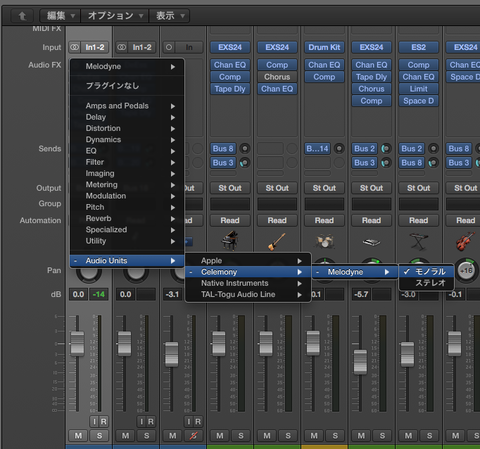Expand the Dynamics submenu
The height and width of the screenshot is (449, 480).
pyautogui.click(x=127, y=139)
